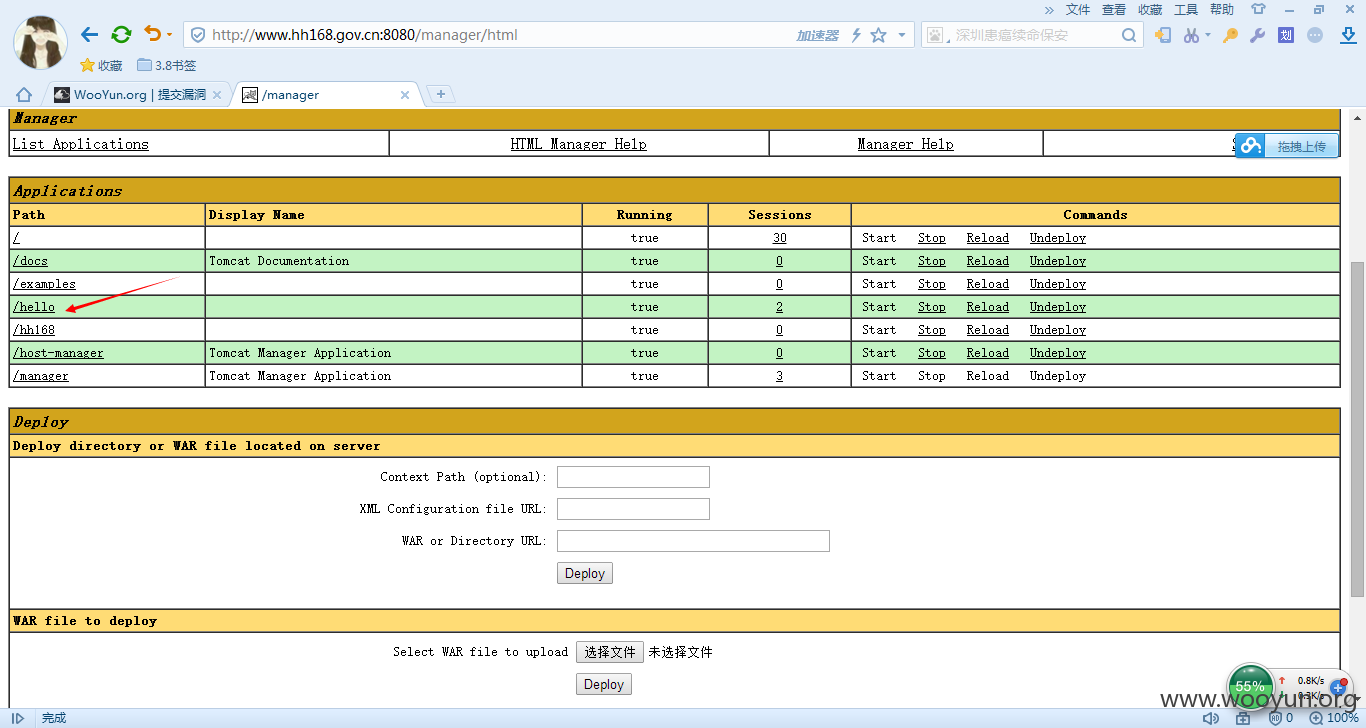Open the screenshot tool dropdown arrow
Viewport: 1366px width, 728px height.
[1208, 35]
